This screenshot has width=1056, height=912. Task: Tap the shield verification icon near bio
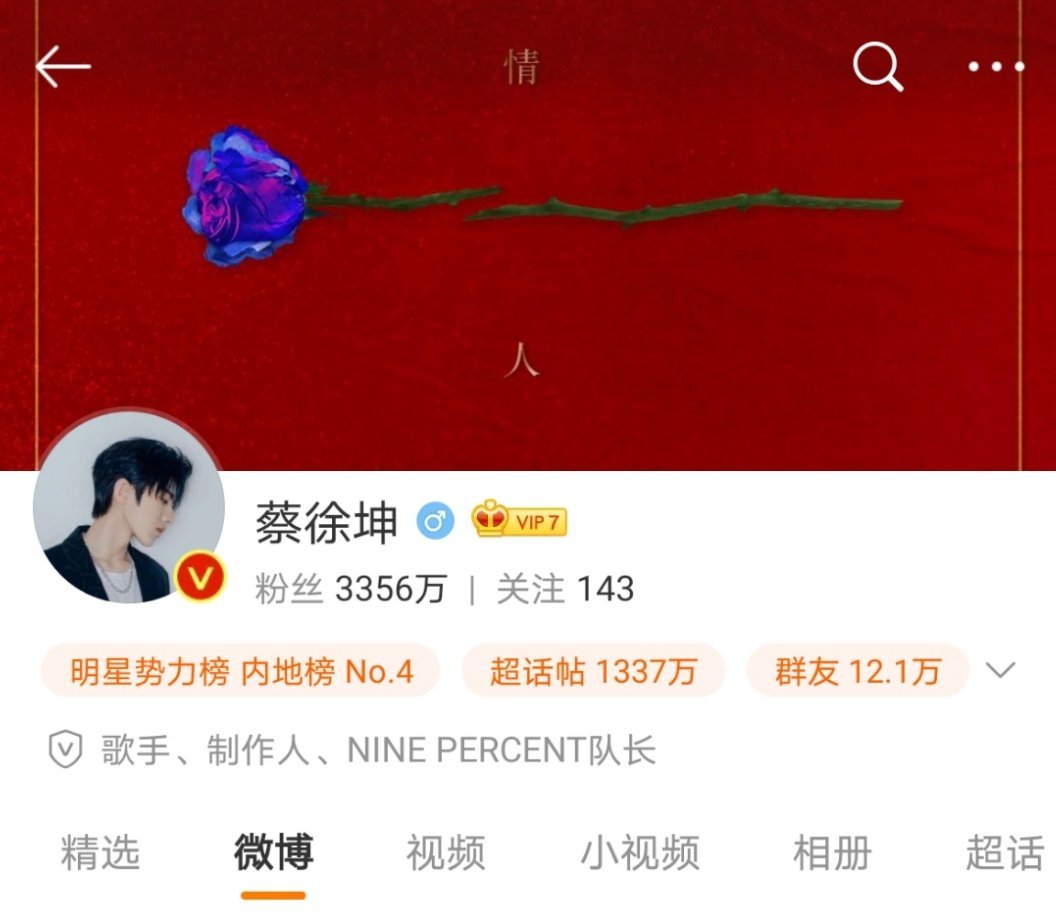click(x=65, y=749)
